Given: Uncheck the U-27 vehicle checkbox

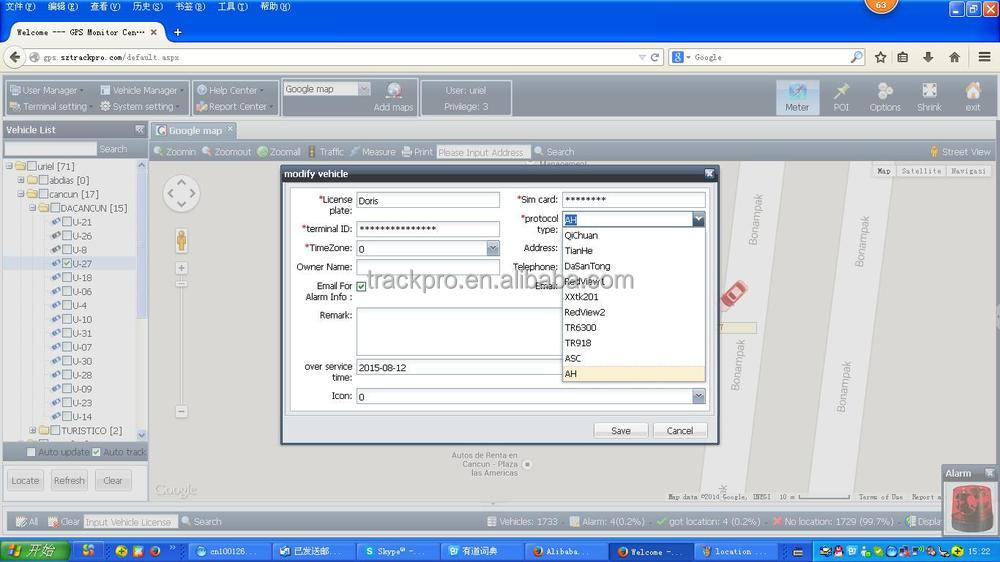Looking at the screenshot, I should point(66,264).
